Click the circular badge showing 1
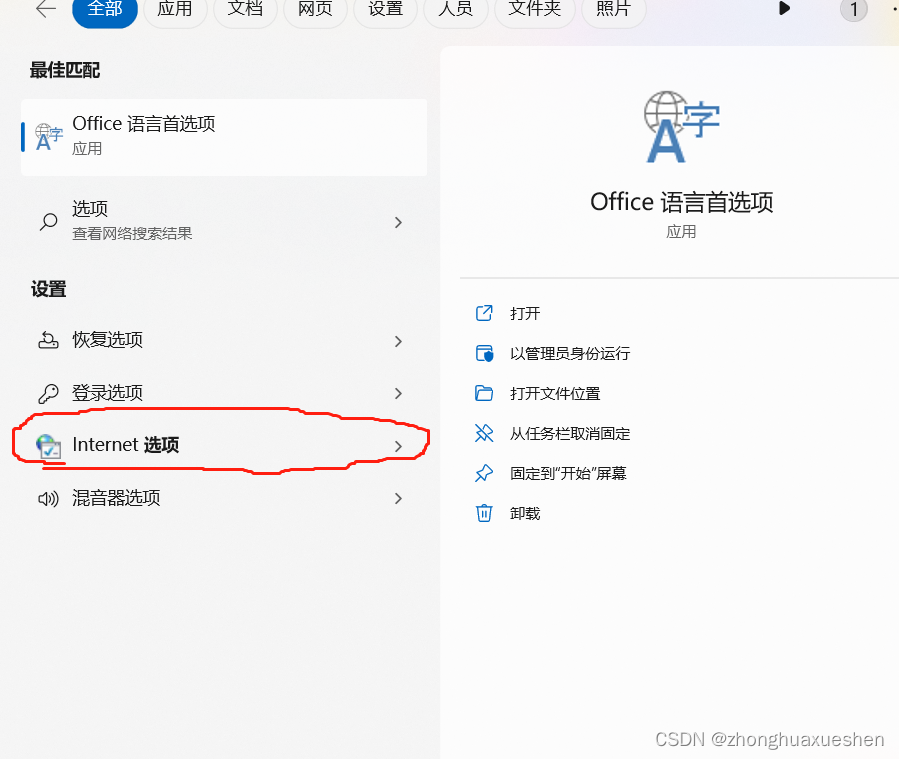Image resolution: width=899 pixels, height=759 pixels. [x=854, y=9]
